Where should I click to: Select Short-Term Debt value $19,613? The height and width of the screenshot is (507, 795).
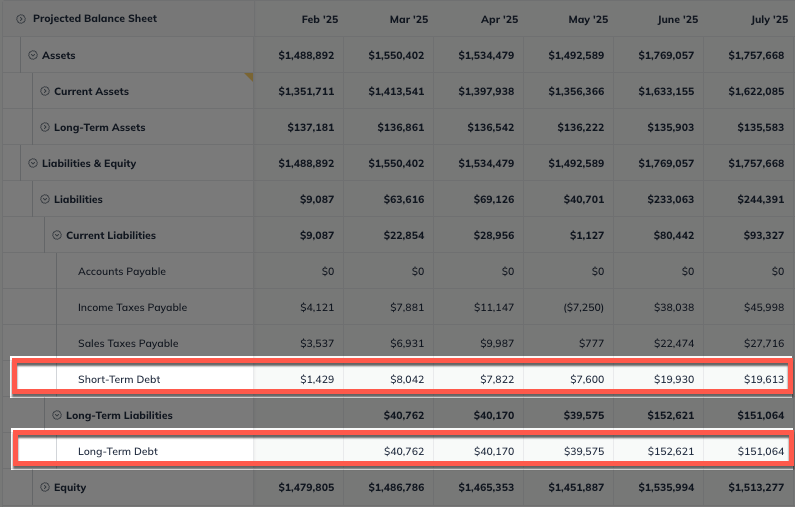click(764, 379)
